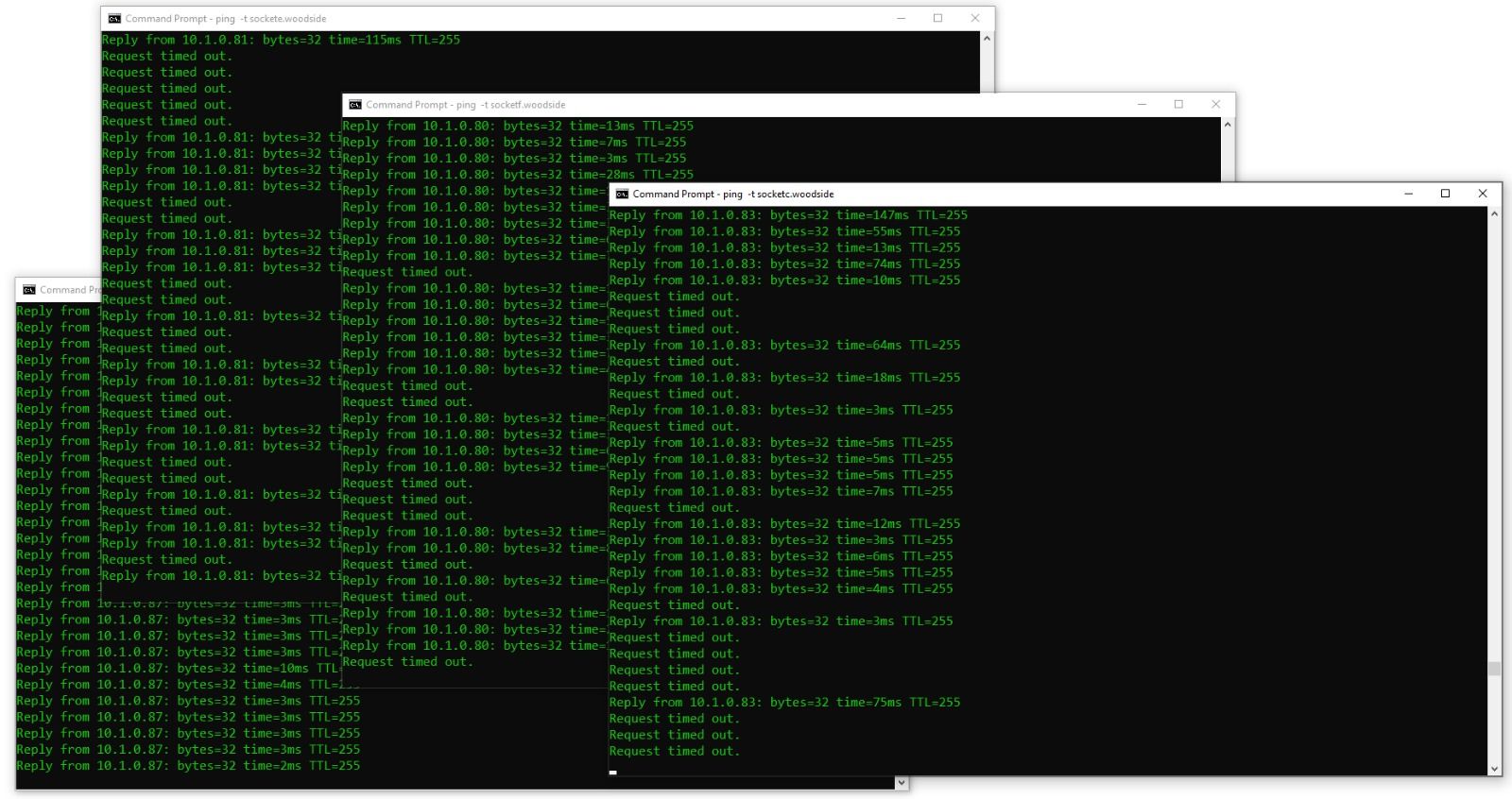Maximize the ping socketf.woodside window

[1178, 104]
